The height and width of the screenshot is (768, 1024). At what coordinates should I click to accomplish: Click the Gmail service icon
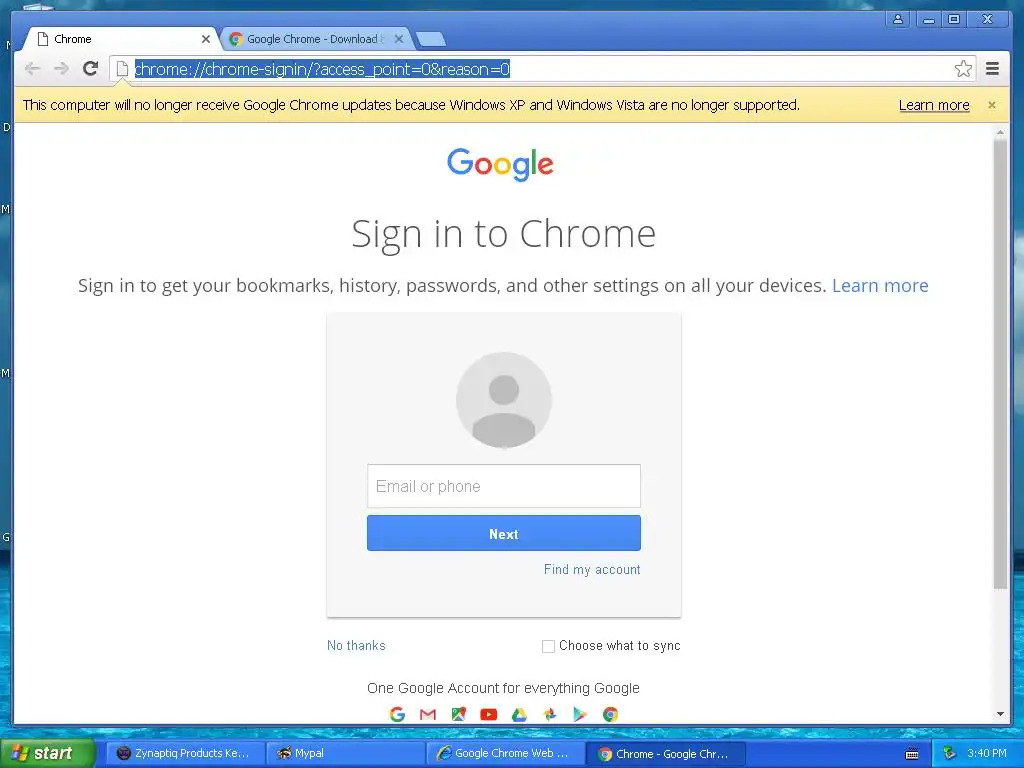(x=428, y=714)
